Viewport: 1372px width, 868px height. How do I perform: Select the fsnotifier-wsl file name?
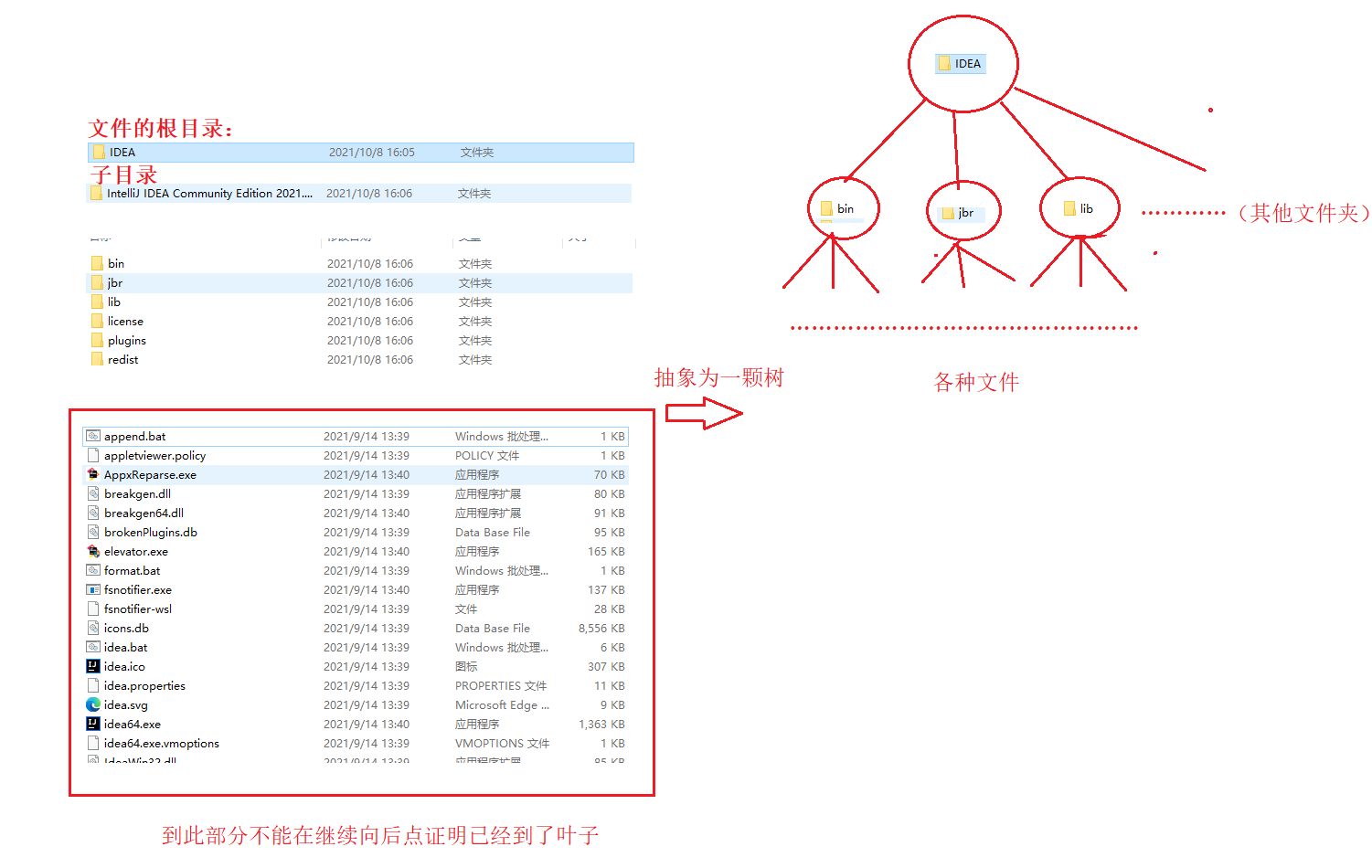point(138,609)
